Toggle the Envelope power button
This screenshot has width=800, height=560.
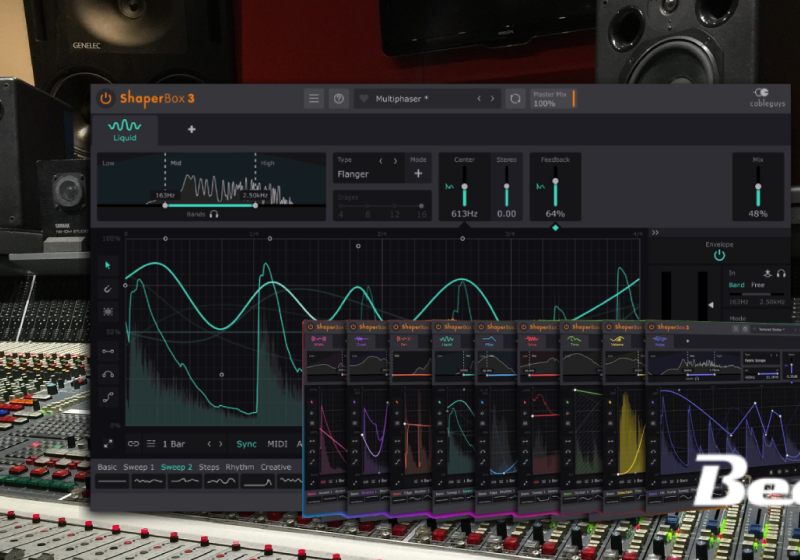coord(718,255)
